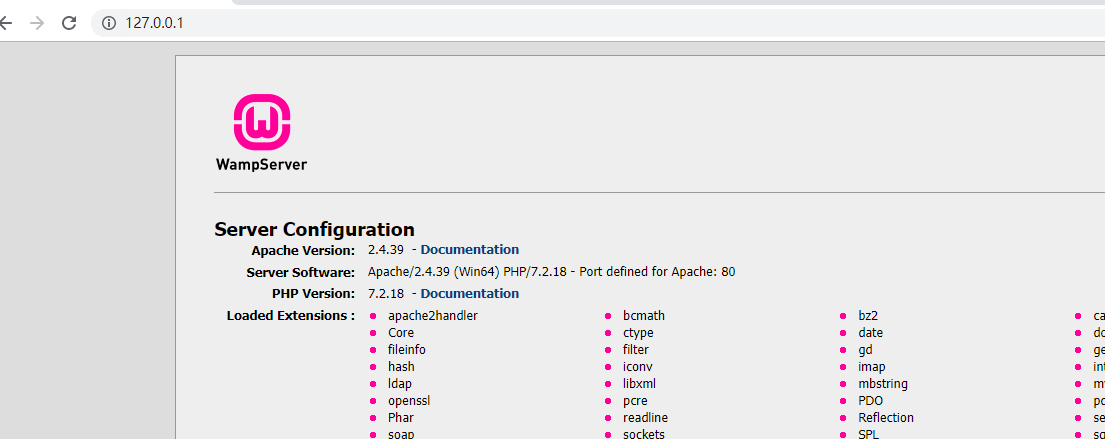1105x439 pixels.
Task: Click the 'mbstring' extension entry
Action: 883,384
